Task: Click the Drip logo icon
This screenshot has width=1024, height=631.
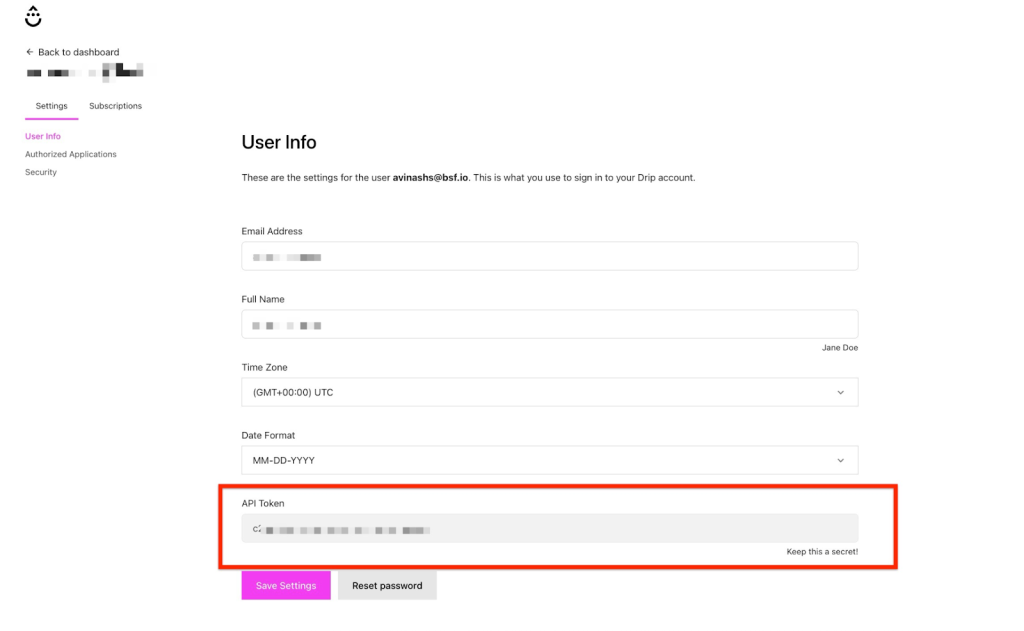Action: (33, 16)
